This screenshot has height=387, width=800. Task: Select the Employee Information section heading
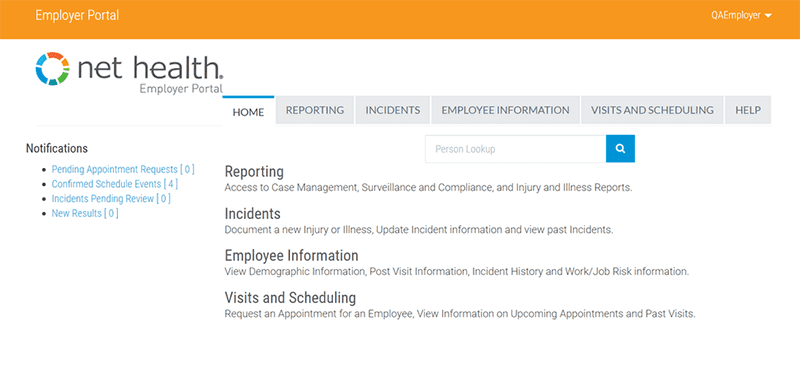point(291,255)
